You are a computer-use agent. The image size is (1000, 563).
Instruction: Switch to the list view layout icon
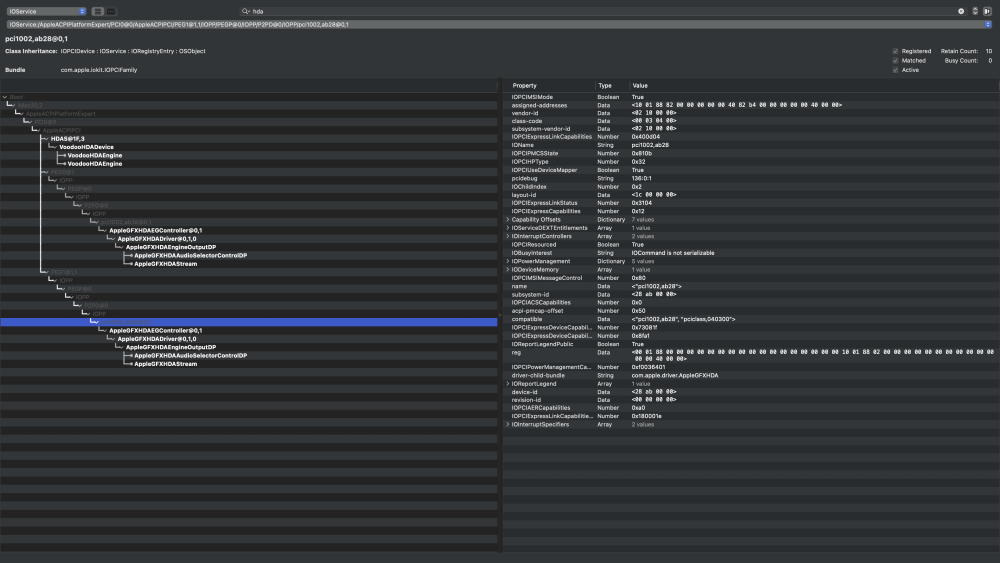98,11
